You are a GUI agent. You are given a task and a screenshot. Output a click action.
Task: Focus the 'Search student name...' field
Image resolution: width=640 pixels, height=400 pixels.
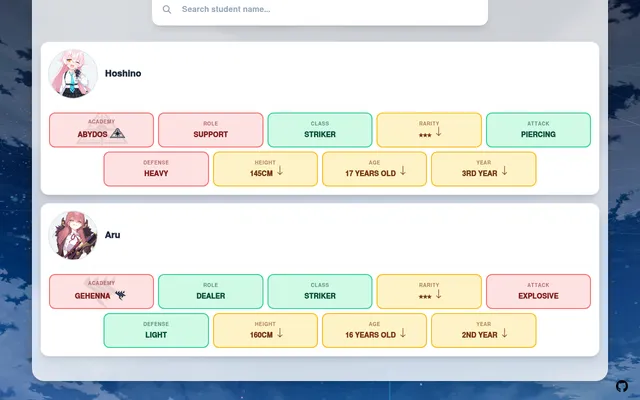click(x=320, y=9)
